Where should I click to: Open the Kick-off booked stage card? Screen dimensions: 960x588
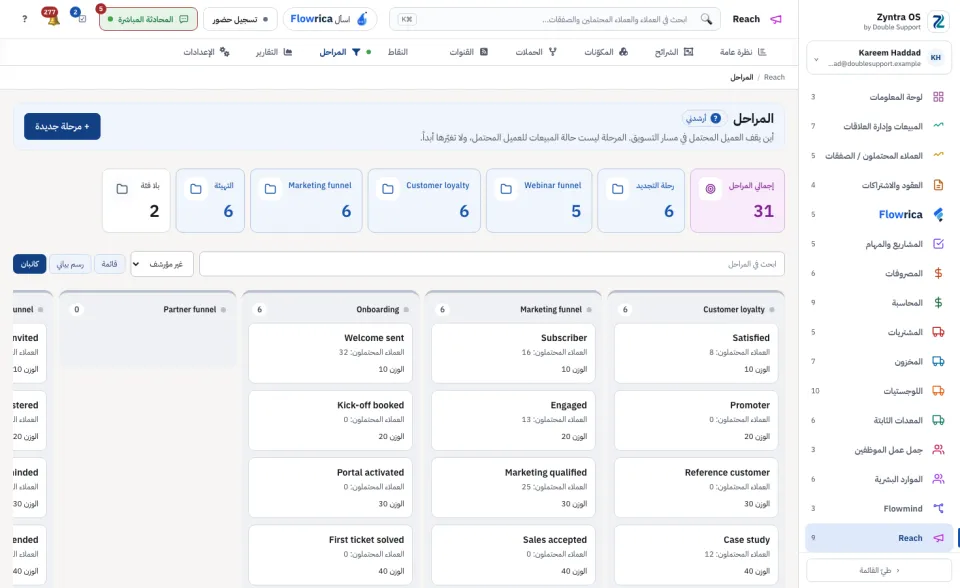[x=331, y=421]
